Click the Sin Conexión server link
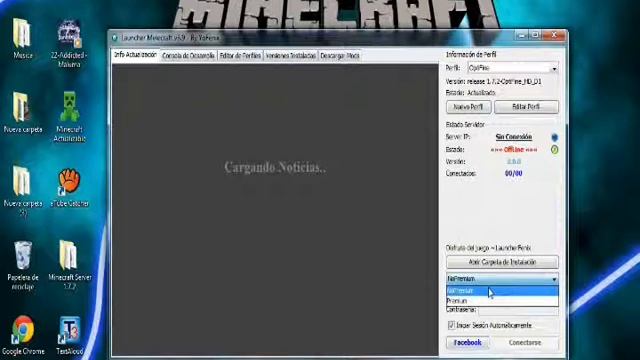This screenshot has height=360, width=640. pyautogui.click(x=513, y=137)
